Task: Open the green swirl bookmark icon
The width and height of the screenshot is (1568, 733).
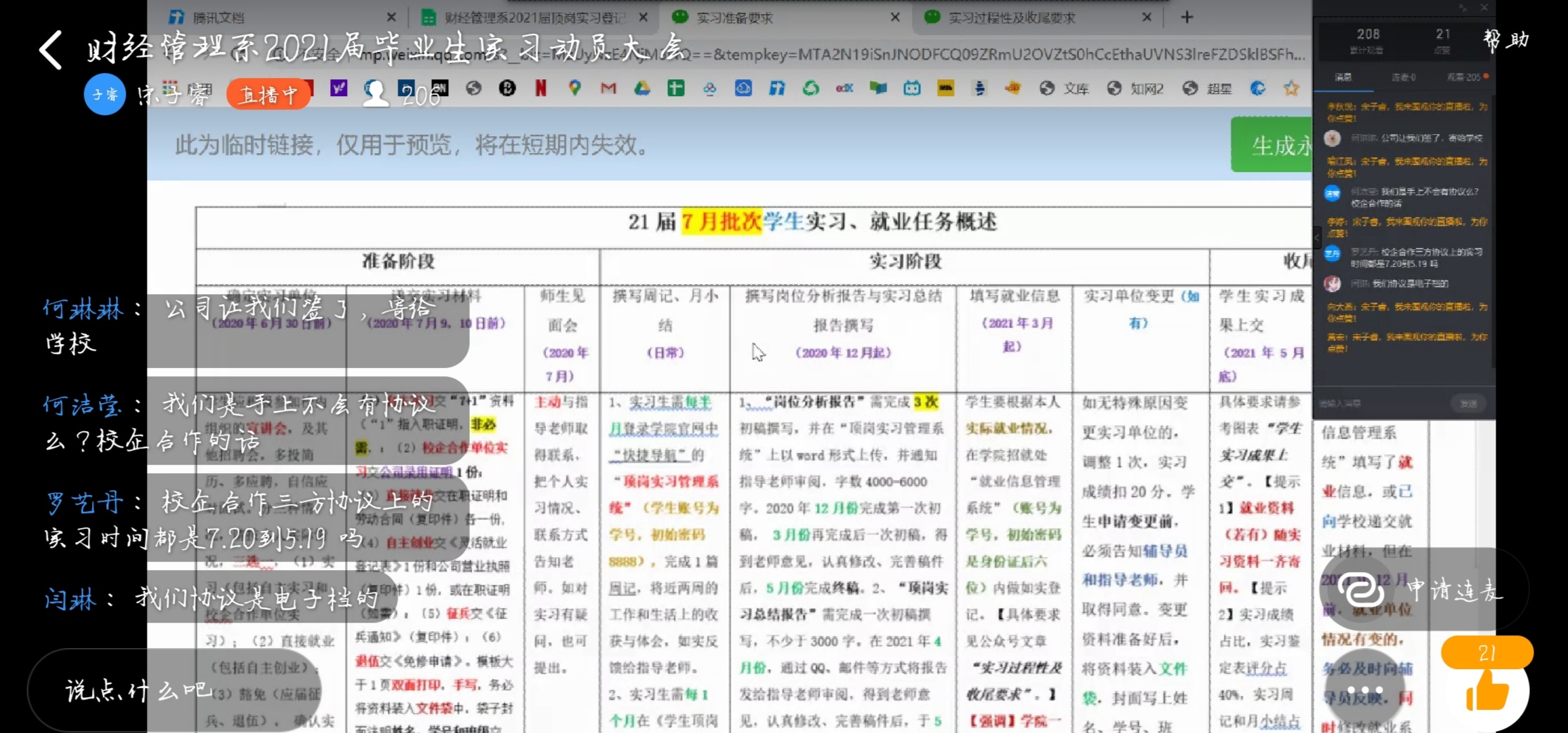Action: coord(811,88)
